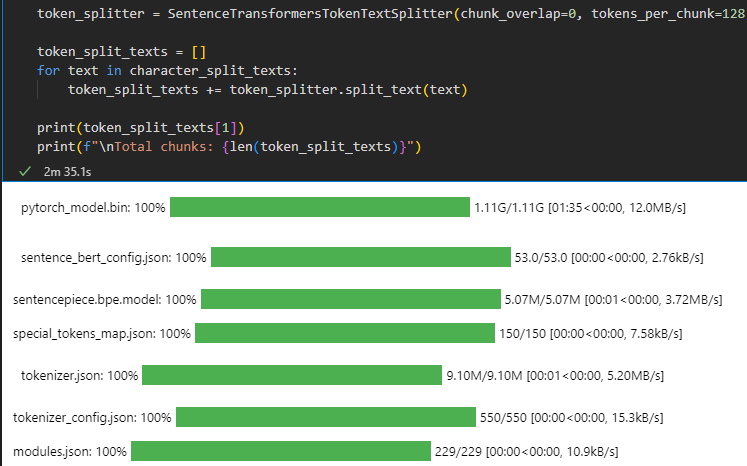Viewport: 747px width, 466px height.
Task: Click the 1.11G/1.11G download stats text
Action: coord(580,208)
